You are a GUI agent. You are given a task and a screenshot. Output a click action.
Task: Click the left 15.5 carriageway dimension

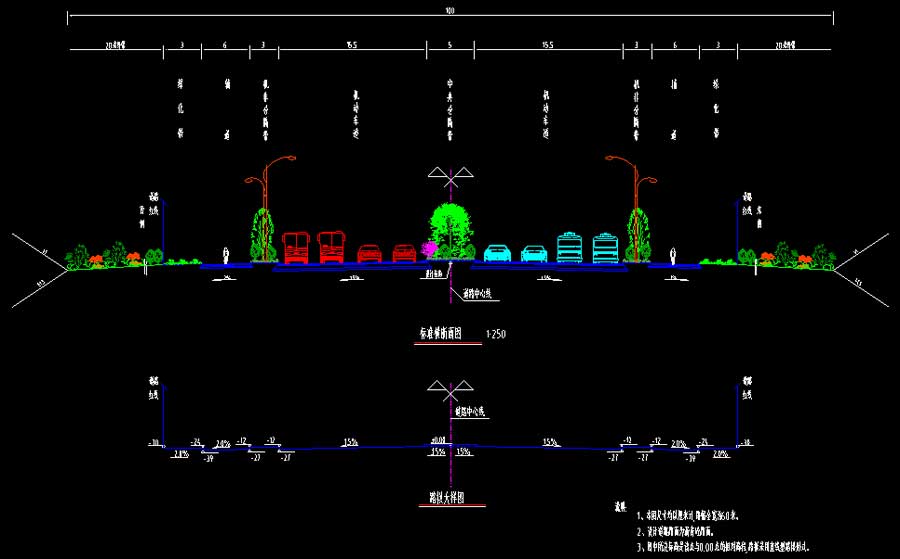point(352,45)
